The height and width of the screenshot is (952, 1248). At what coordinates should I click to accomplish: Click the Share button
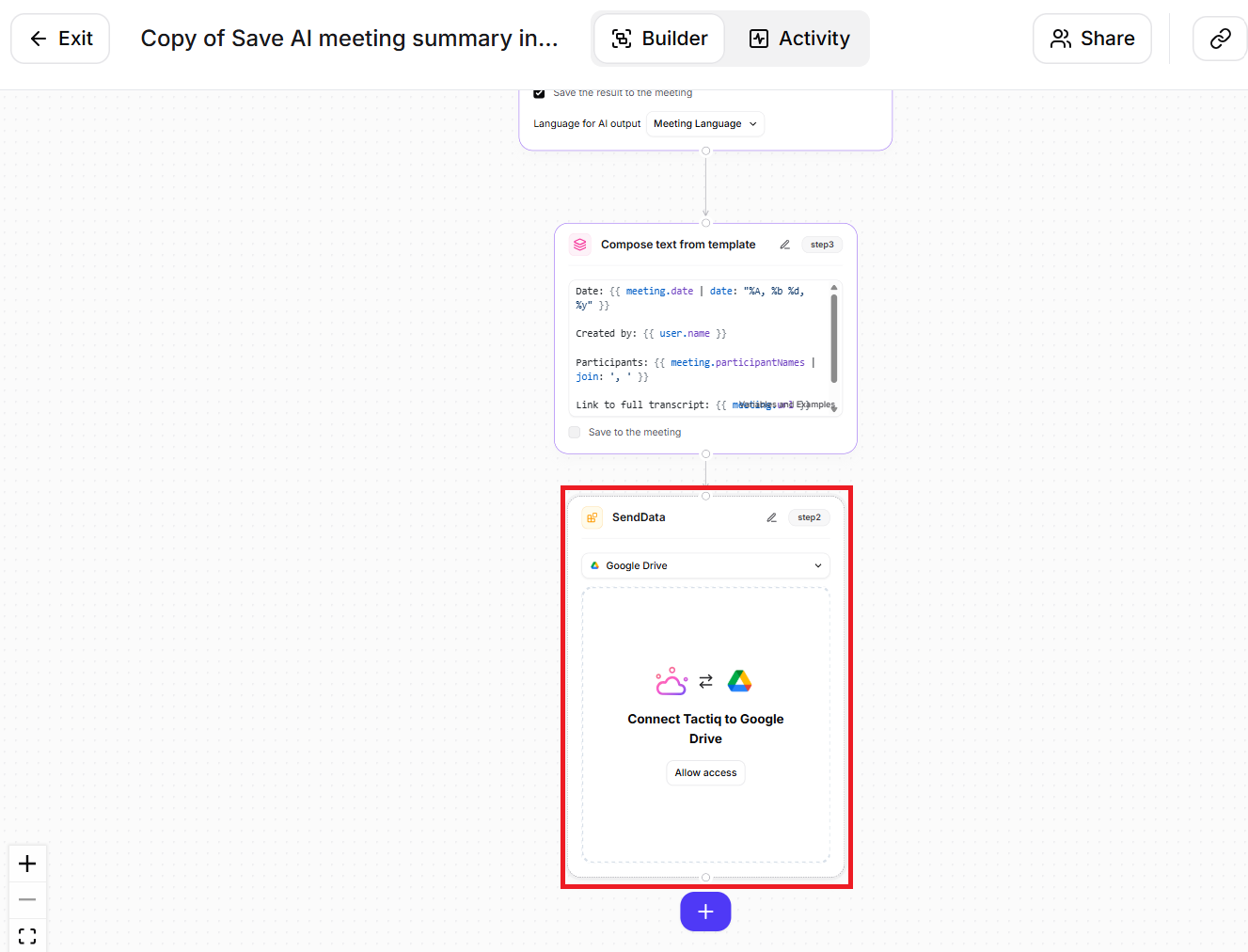(1092, 39)
